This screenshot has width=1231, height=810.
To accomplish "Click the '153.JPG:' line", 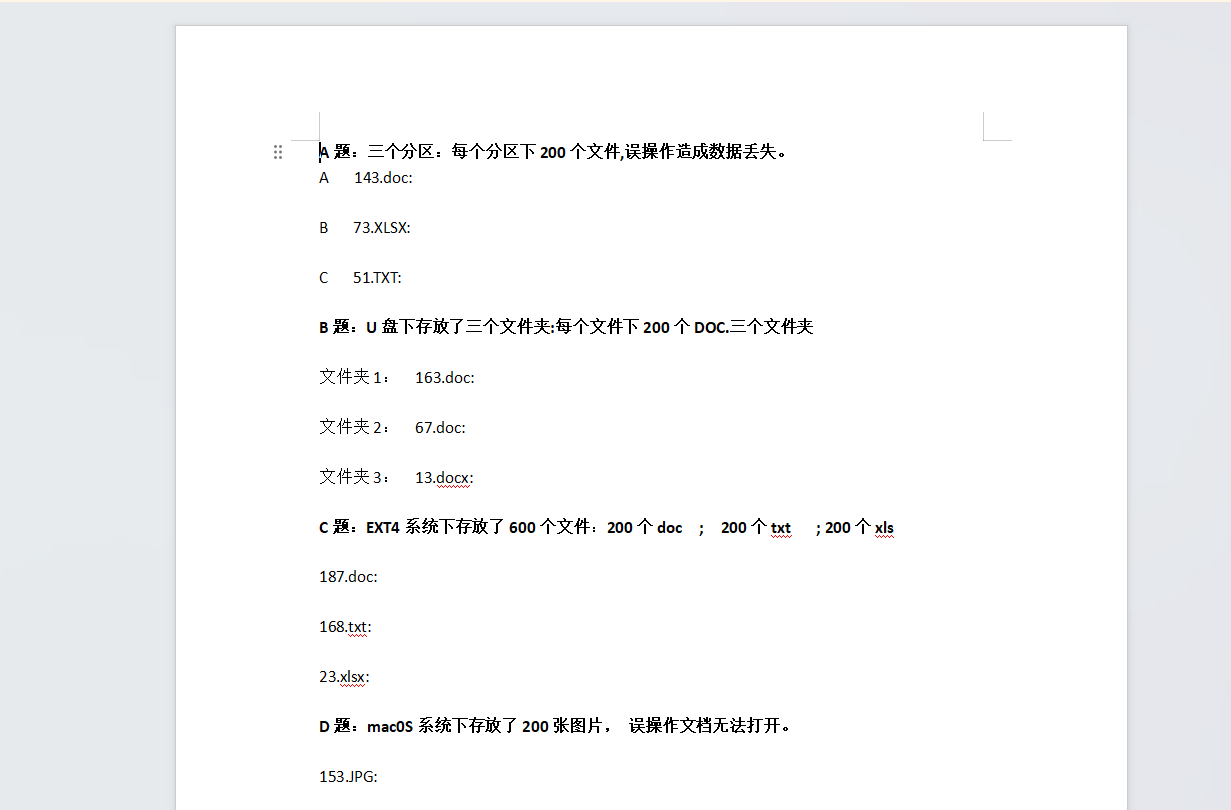I will click(348, 776).
